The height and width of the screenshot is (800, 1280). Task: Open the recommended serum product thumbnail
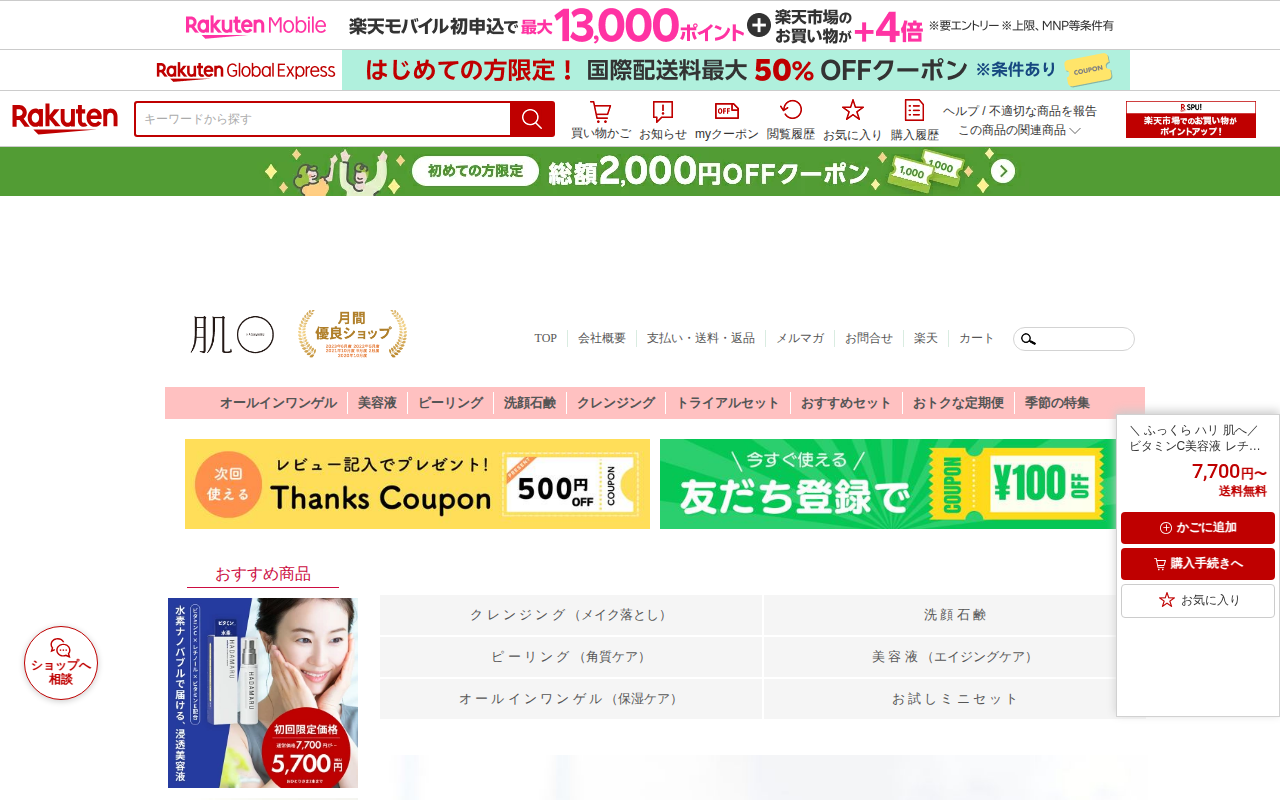(263, 693)
